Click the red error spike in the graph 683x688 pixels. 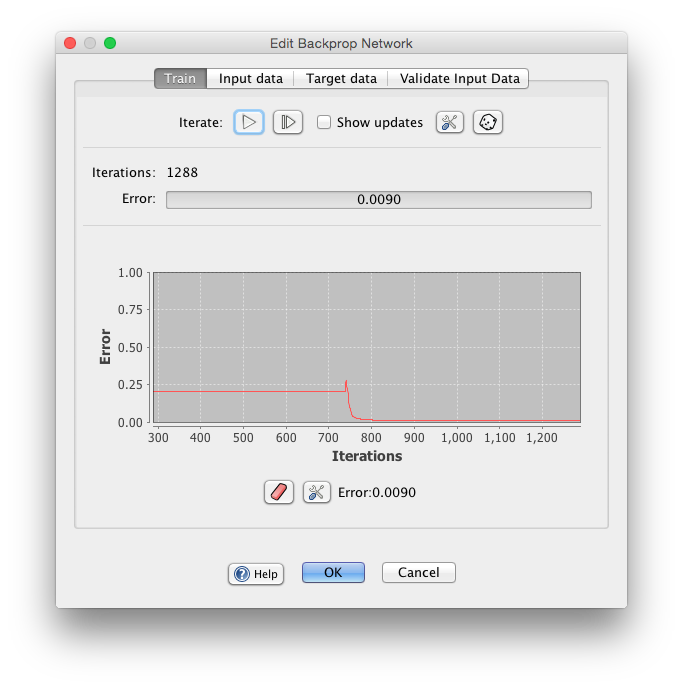pyautogui.click(x=346, y=386)
